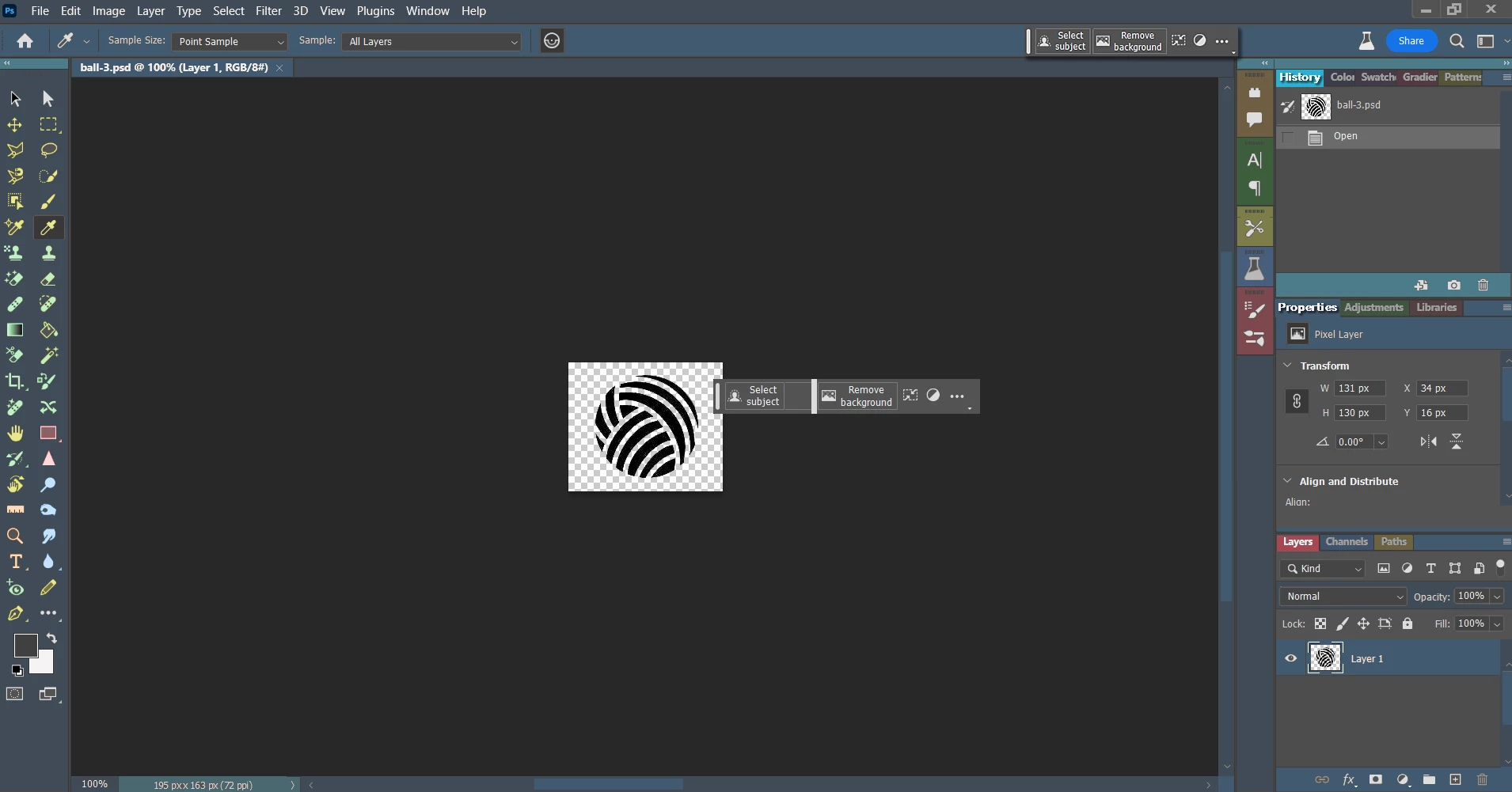Image resolution: width=1512 pixels, height=792 pixels.
Task: Add a layer mask in Layers panel
Action: point(1376,779)
